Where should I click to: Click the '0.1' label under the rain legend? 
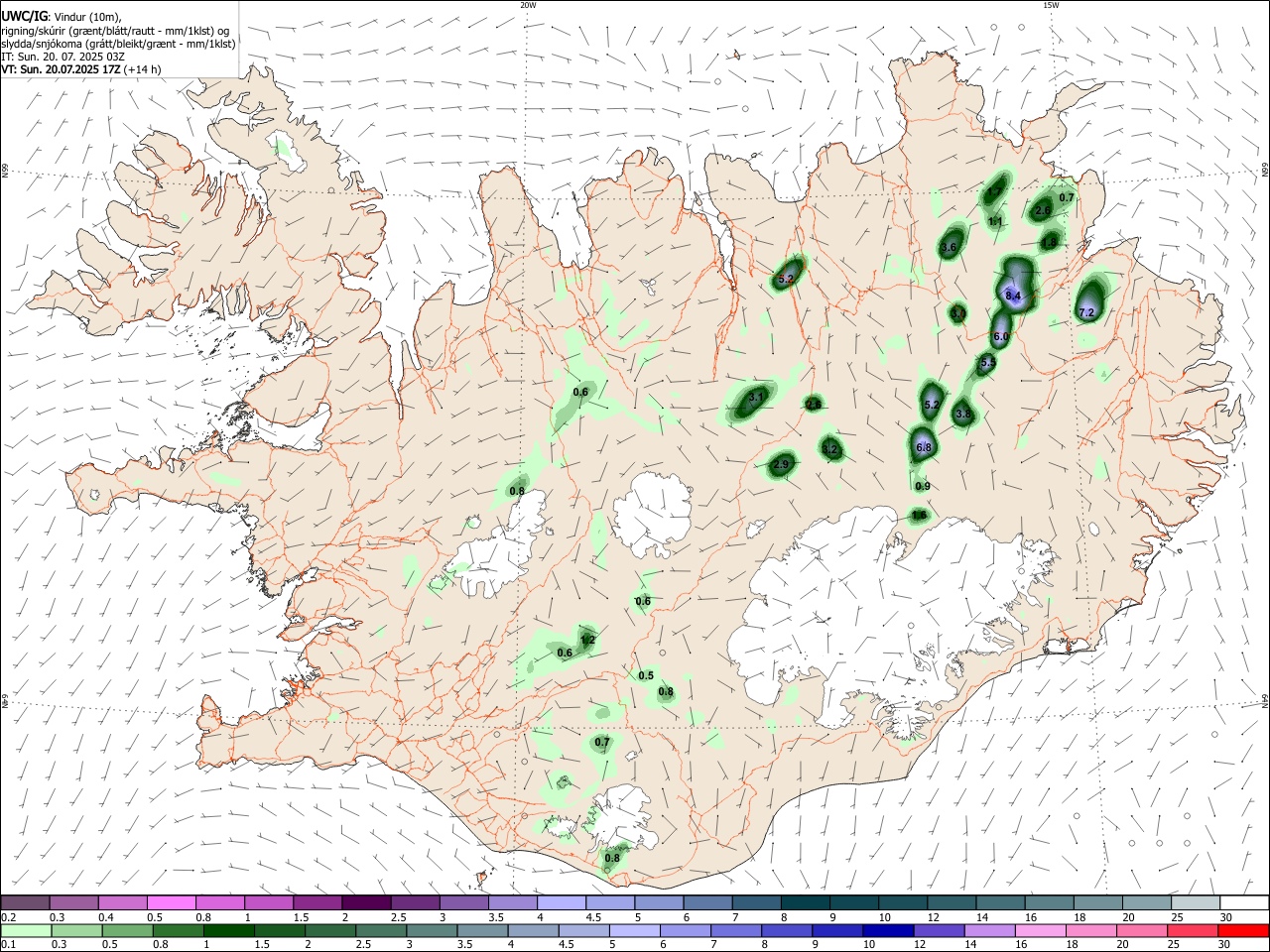(9, 945)
